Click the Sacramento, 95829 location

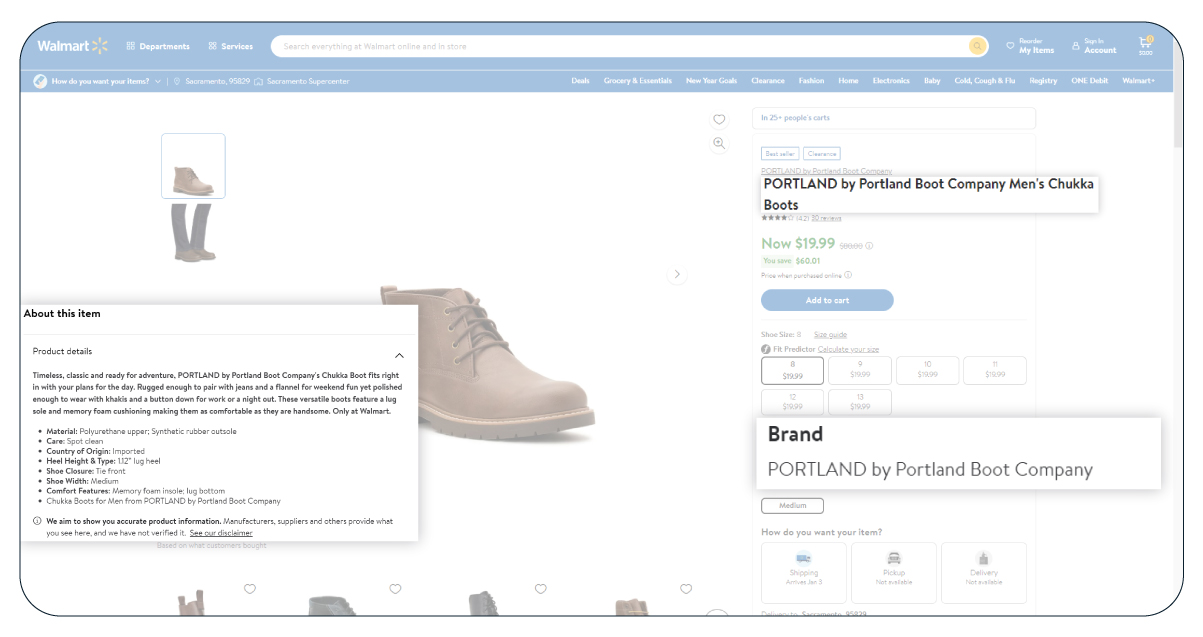point(211,81)
